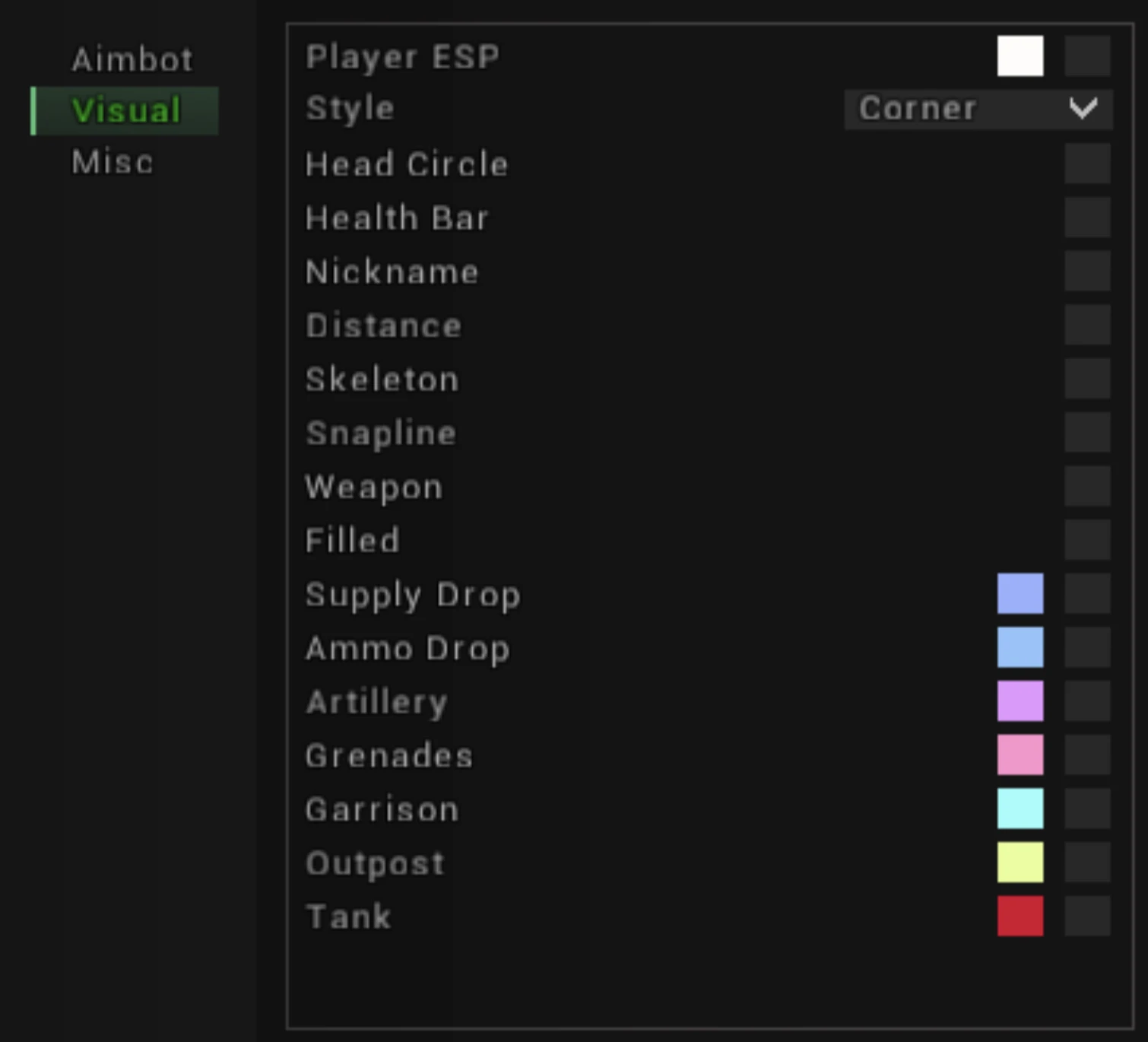Open the red Tank color swatch
The width and height of the screenshot is (1148, 1042).
pos(1020,916)
